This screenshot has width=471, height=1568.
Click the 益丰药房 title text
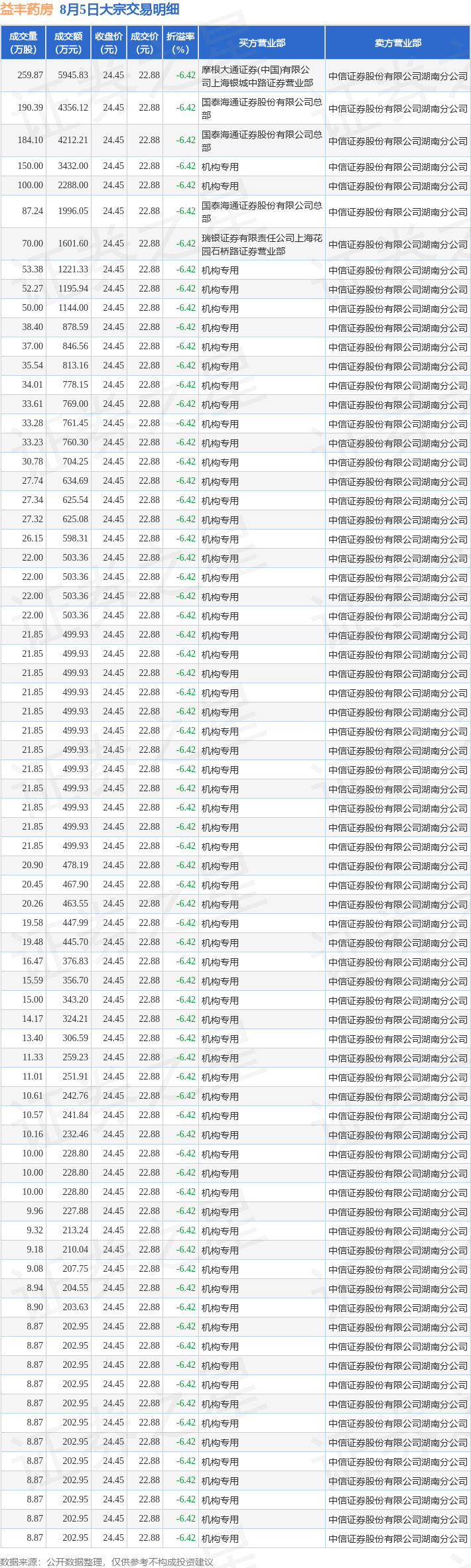pyautogui.click(x=27, y=9)
